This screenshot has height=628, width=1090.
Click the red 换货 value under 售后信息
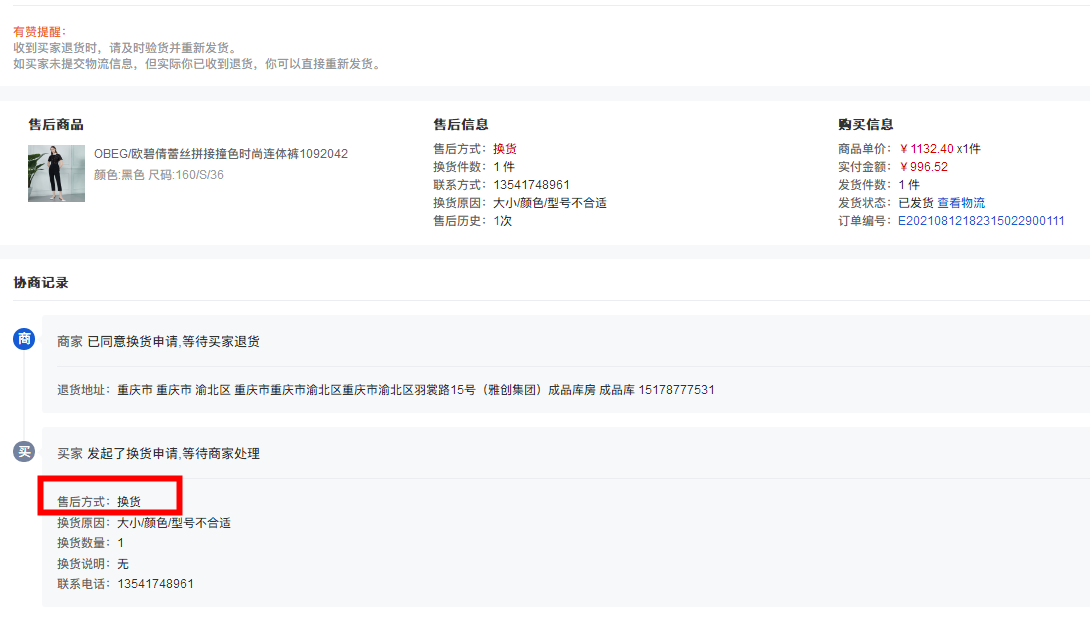tap(505, 149)
